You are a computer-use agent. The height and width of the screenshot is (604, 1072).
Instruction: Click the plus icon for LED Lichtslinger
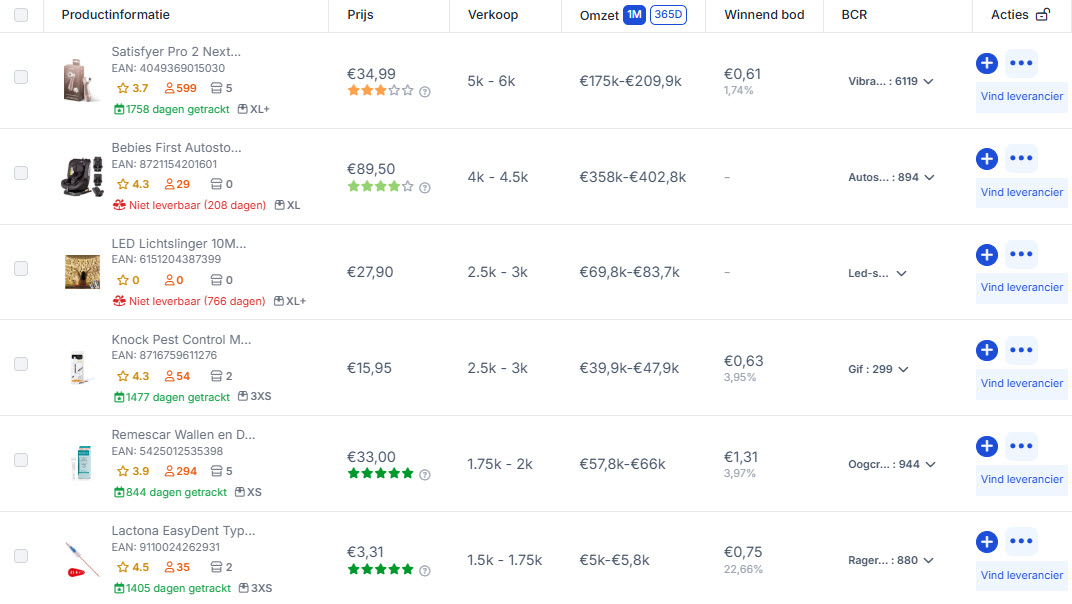coord(987,254)
